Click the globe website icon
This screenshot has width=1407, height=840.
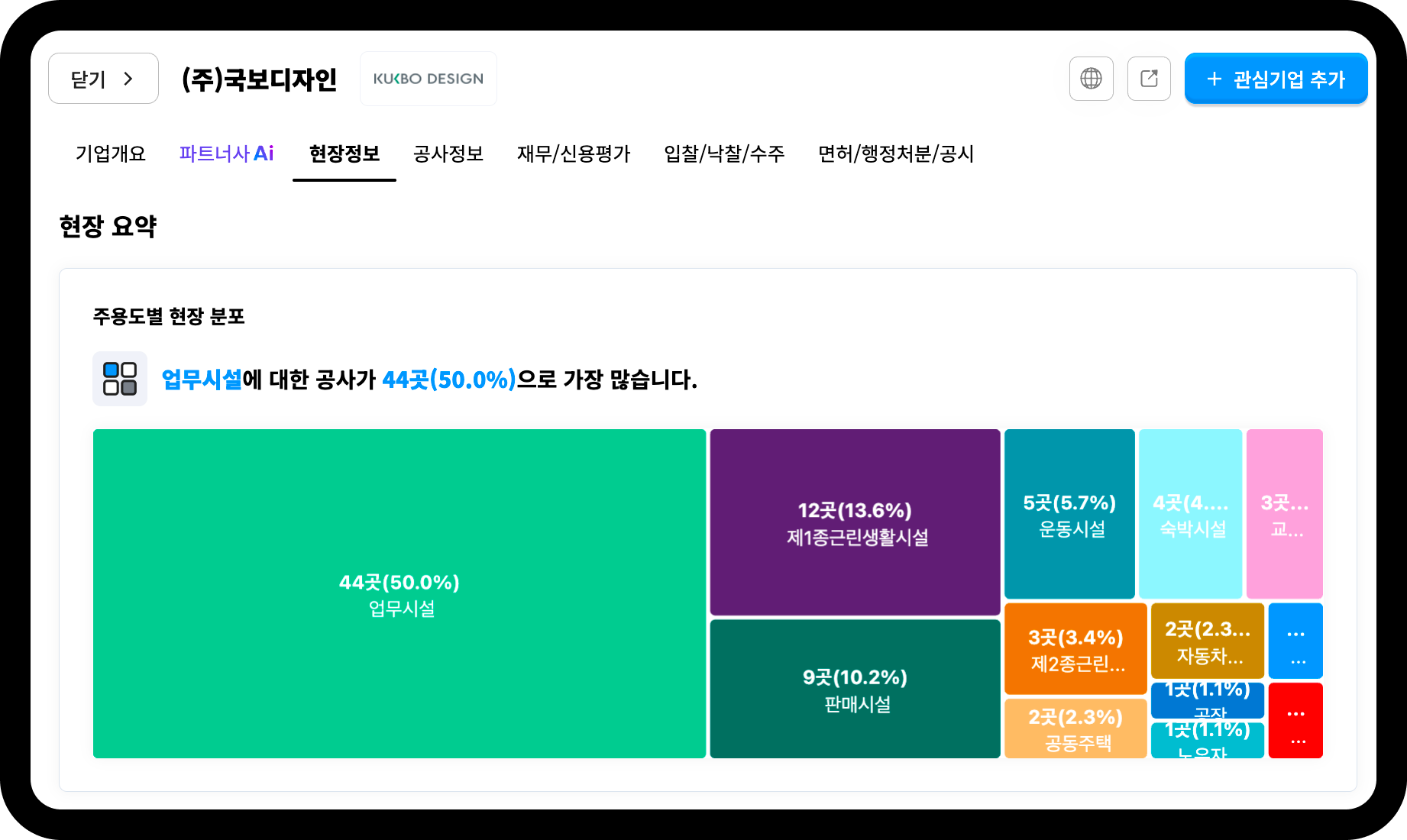1091,79
